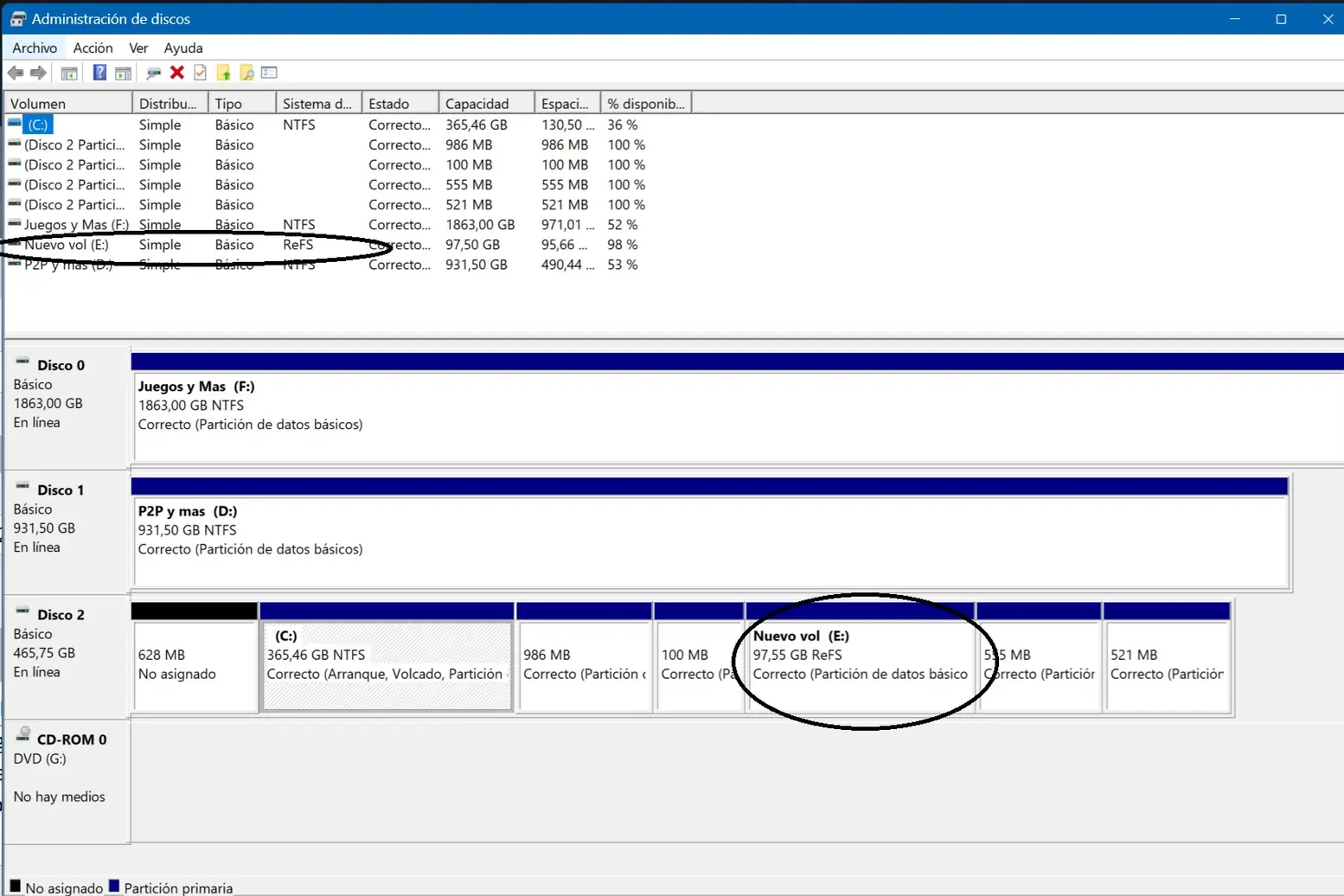The image size is (1344, 896).
Task: Select Juegos y Mas (F:) in volume list
Action: click(346, 224)
